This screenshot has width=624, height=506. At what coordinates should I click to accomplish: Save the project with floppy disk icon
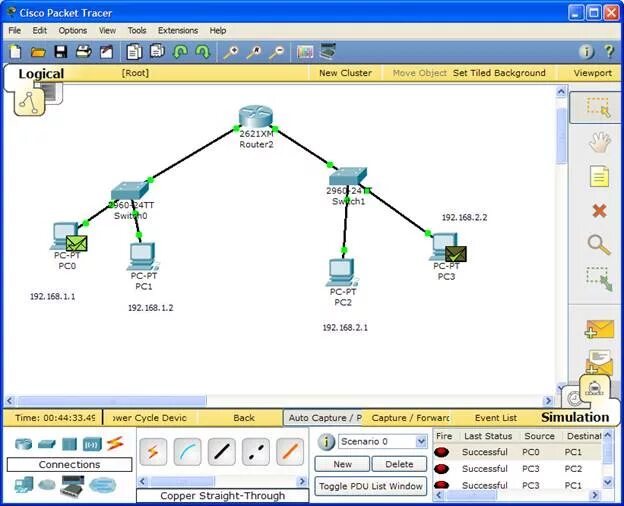click(61, 52)
